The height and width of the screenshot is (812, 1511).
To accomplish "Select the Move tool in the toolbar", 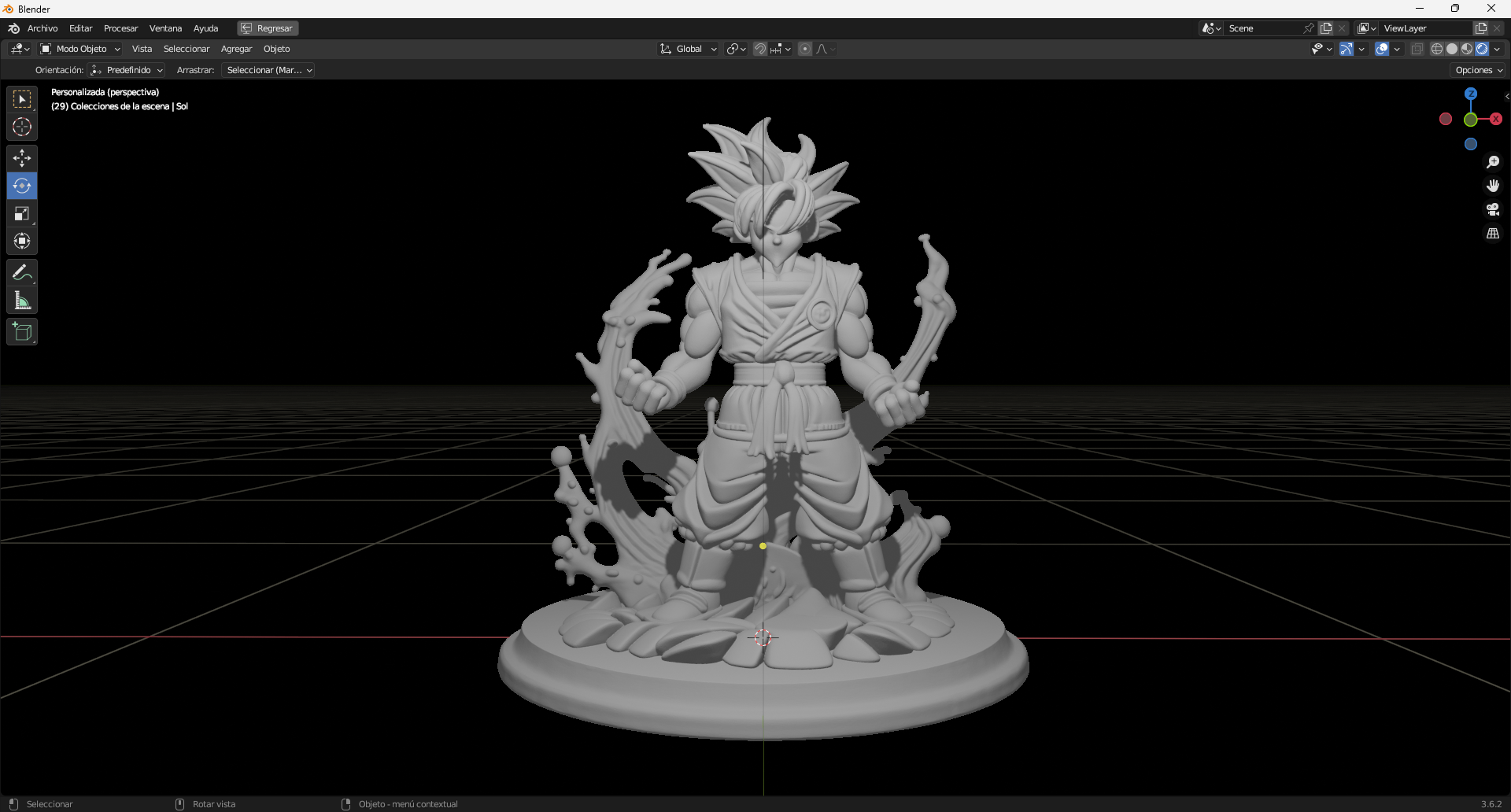I will click(x=21, y=158).
